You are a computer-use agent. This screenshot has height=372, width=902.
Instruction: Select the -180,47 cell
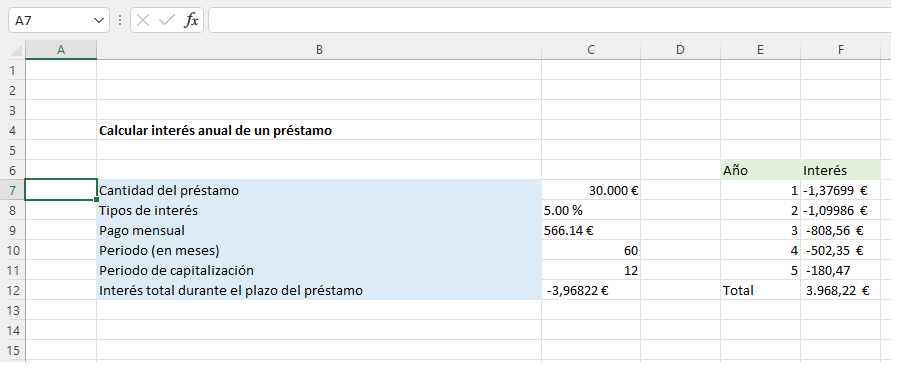tap(840, 270)
